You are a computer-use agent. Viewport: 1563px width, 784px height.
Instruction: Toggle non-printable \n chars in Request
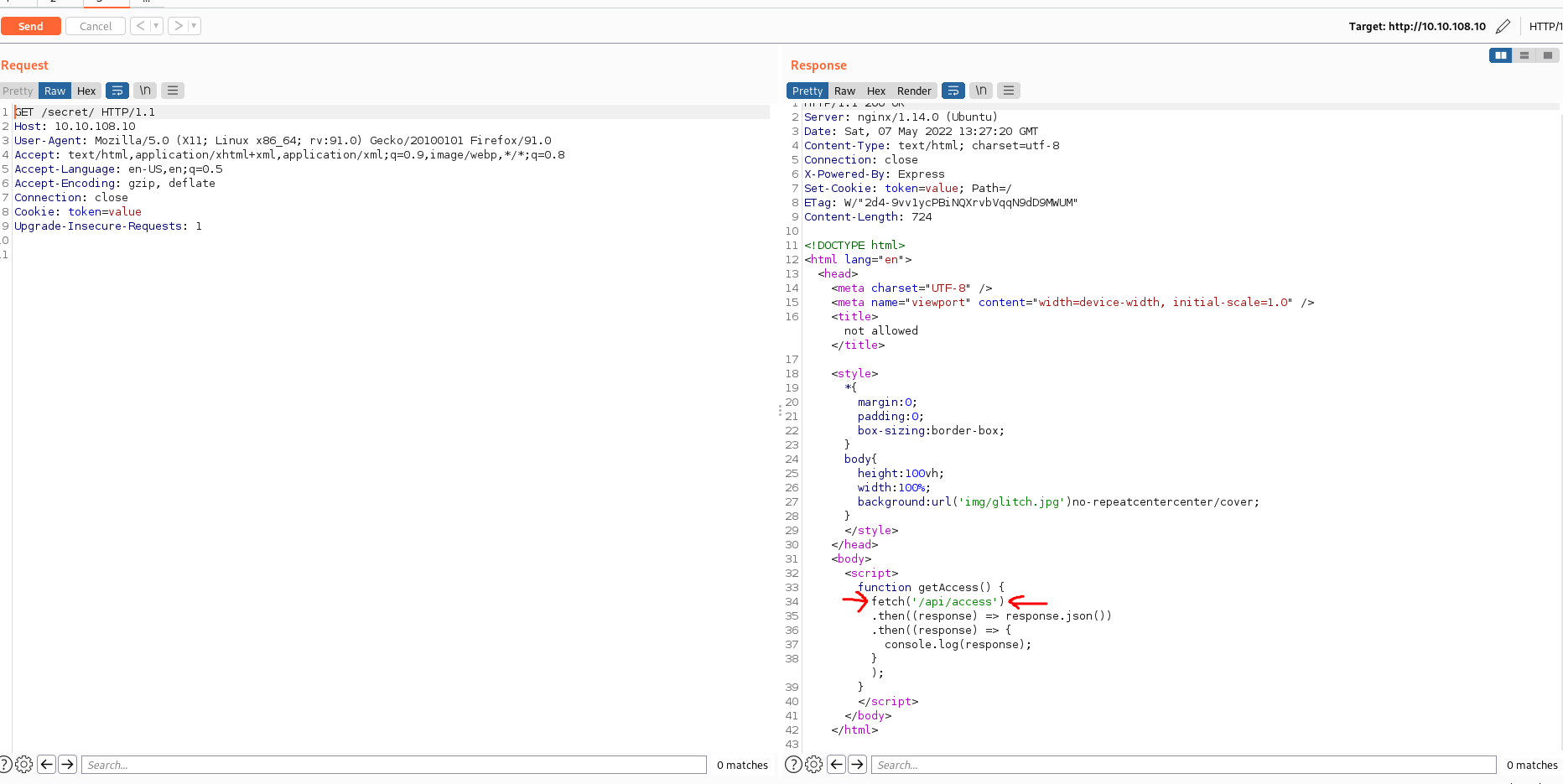145,91
